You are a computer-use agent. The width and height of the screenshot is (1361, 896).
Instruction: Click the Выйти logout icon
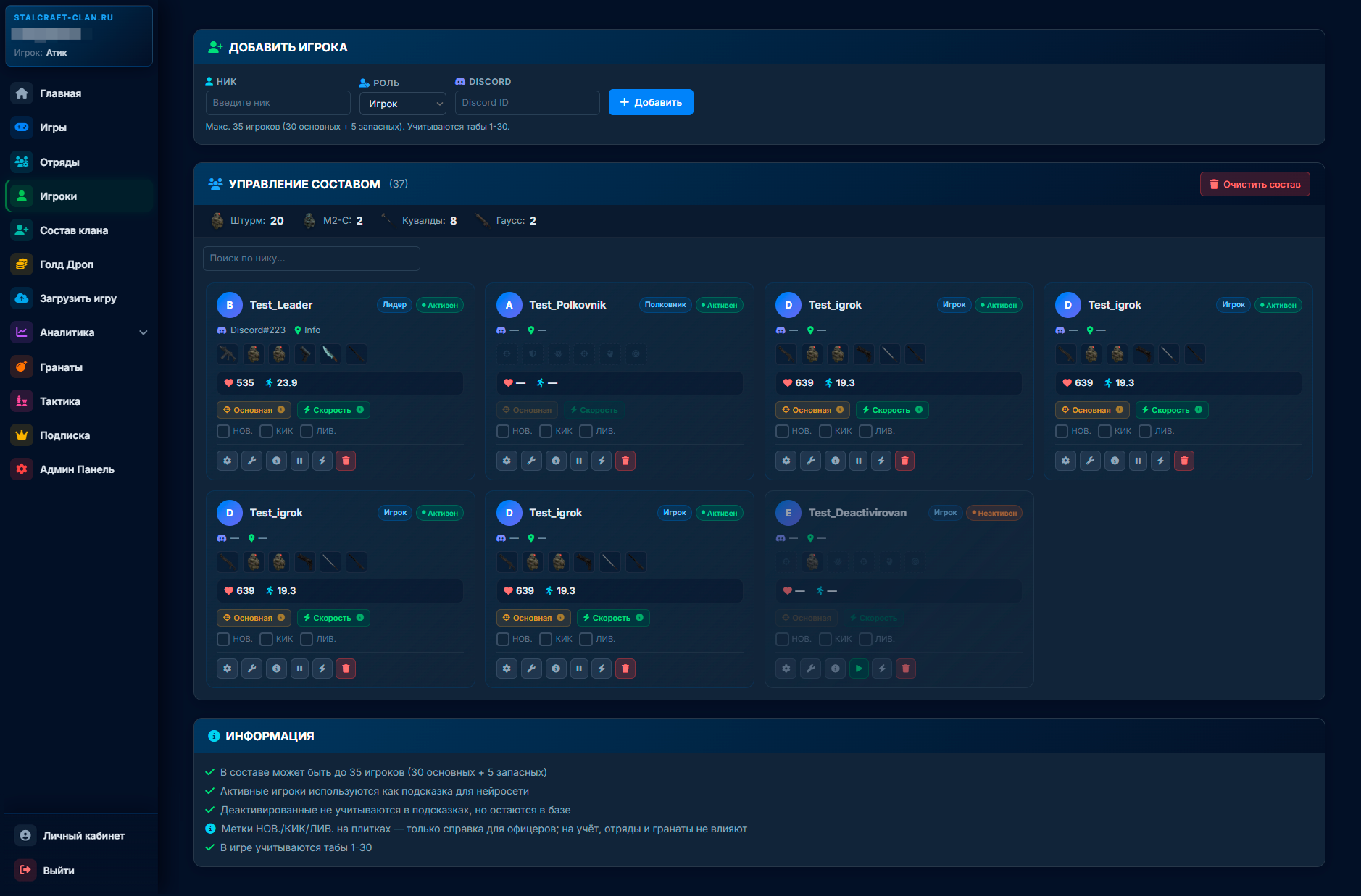[x=25, y=870]
